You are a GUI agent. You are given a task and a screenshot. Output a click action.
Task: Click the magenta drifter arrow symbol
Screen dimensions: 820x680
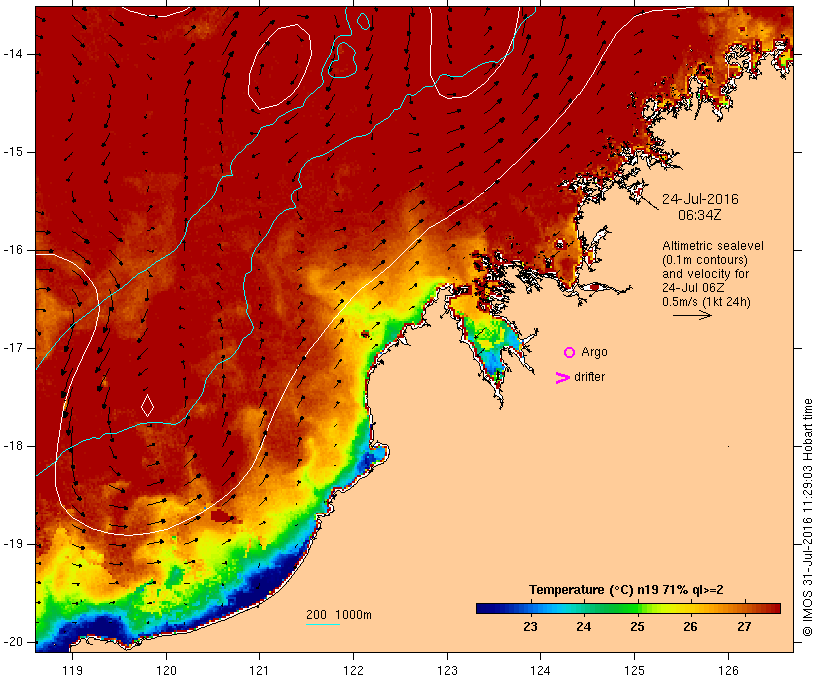tap(563, 378)
